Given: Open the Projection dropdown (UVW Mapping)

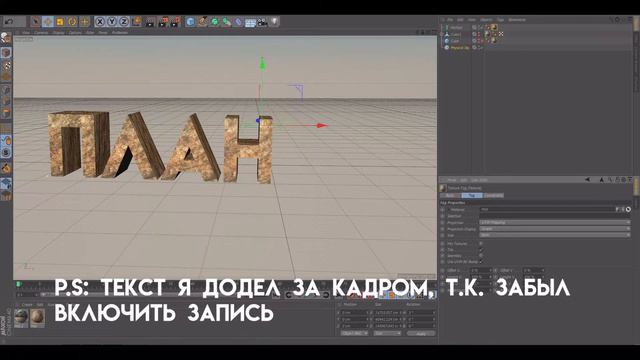Looking at the screenshot, I should click(x=555, y=222).
